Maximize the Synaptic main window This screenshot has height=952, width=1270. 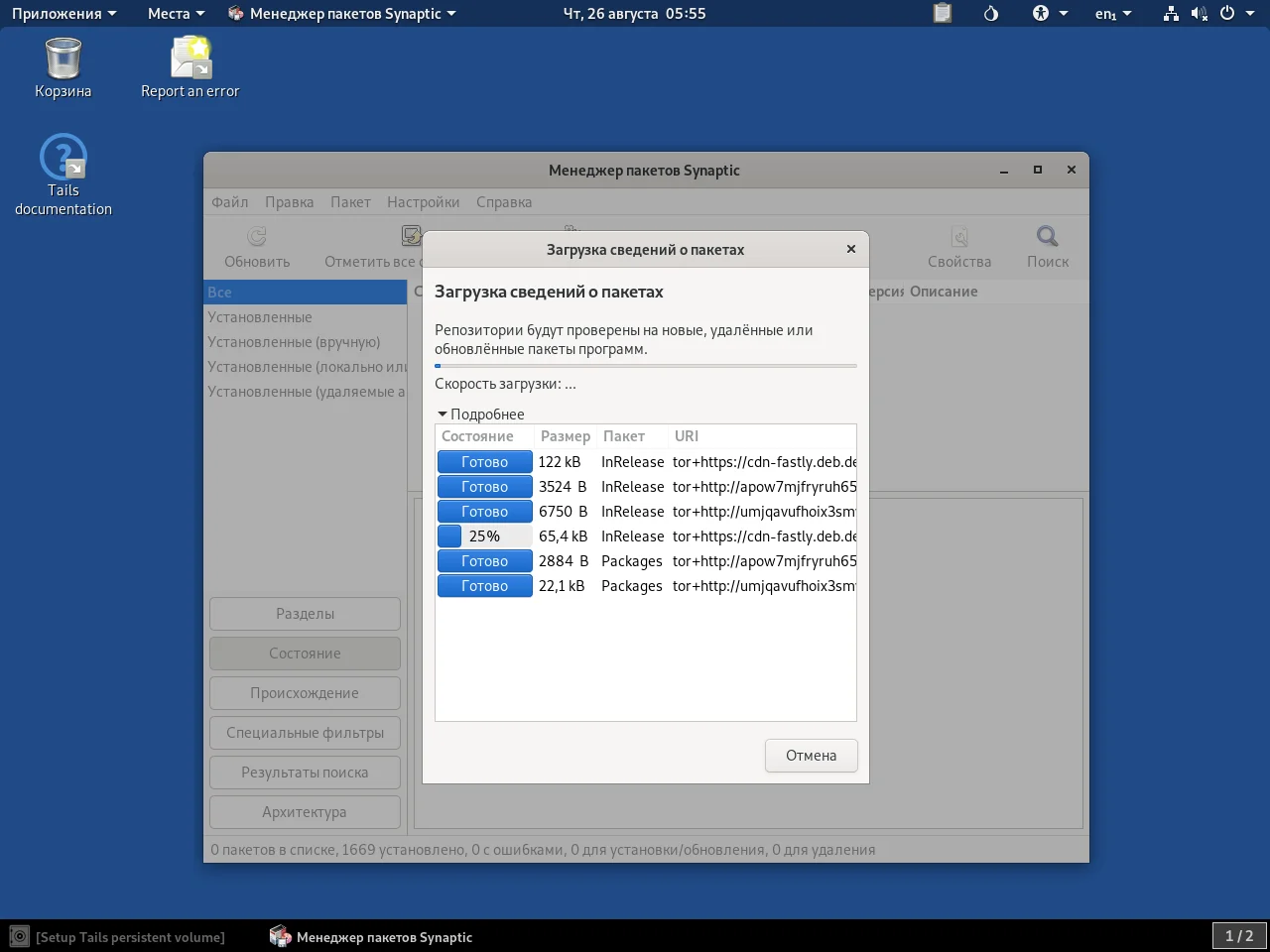click(x=1038, y=171)
